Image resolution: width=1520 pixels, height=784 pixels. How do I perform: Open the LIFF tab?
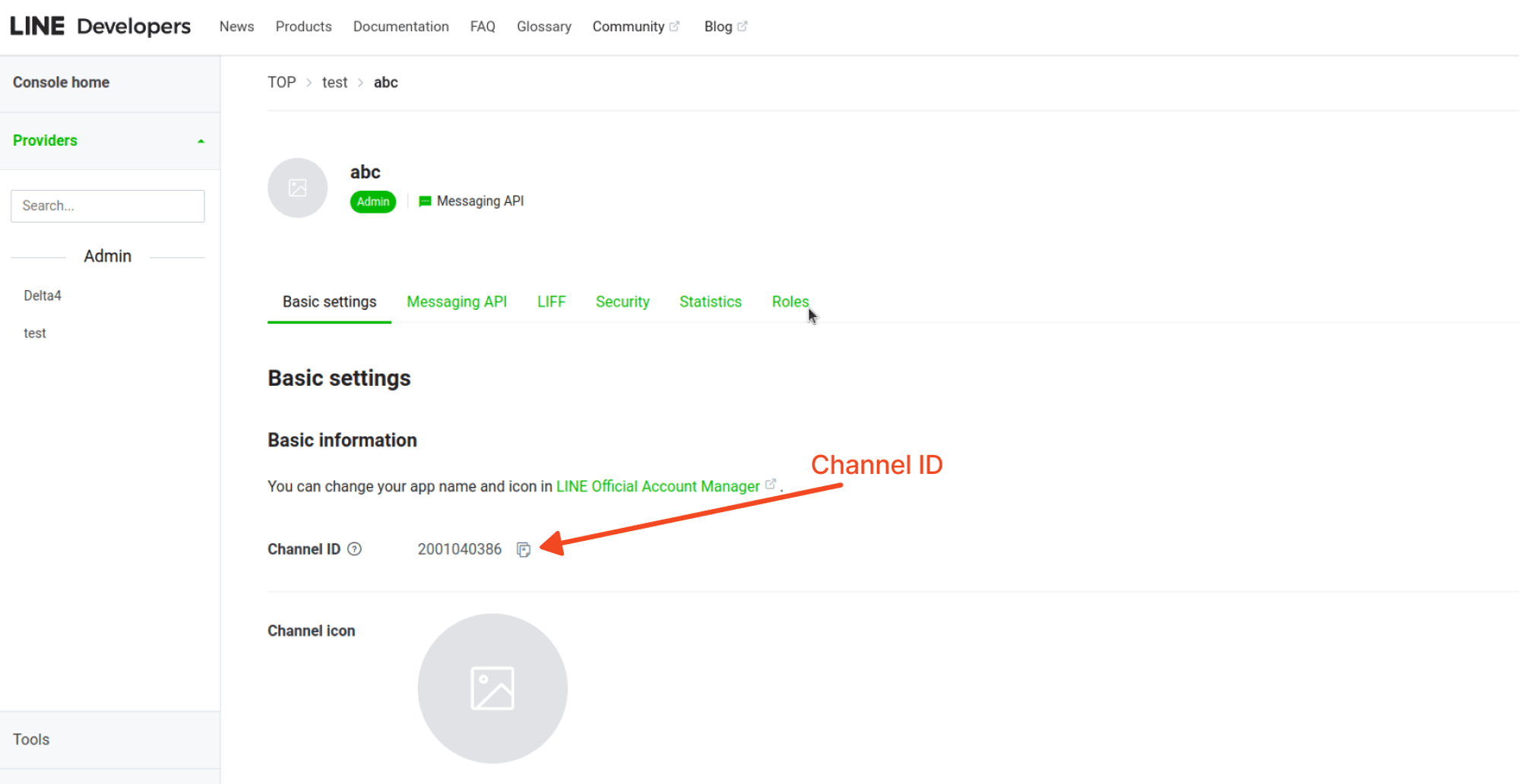[x=550, y=302]
